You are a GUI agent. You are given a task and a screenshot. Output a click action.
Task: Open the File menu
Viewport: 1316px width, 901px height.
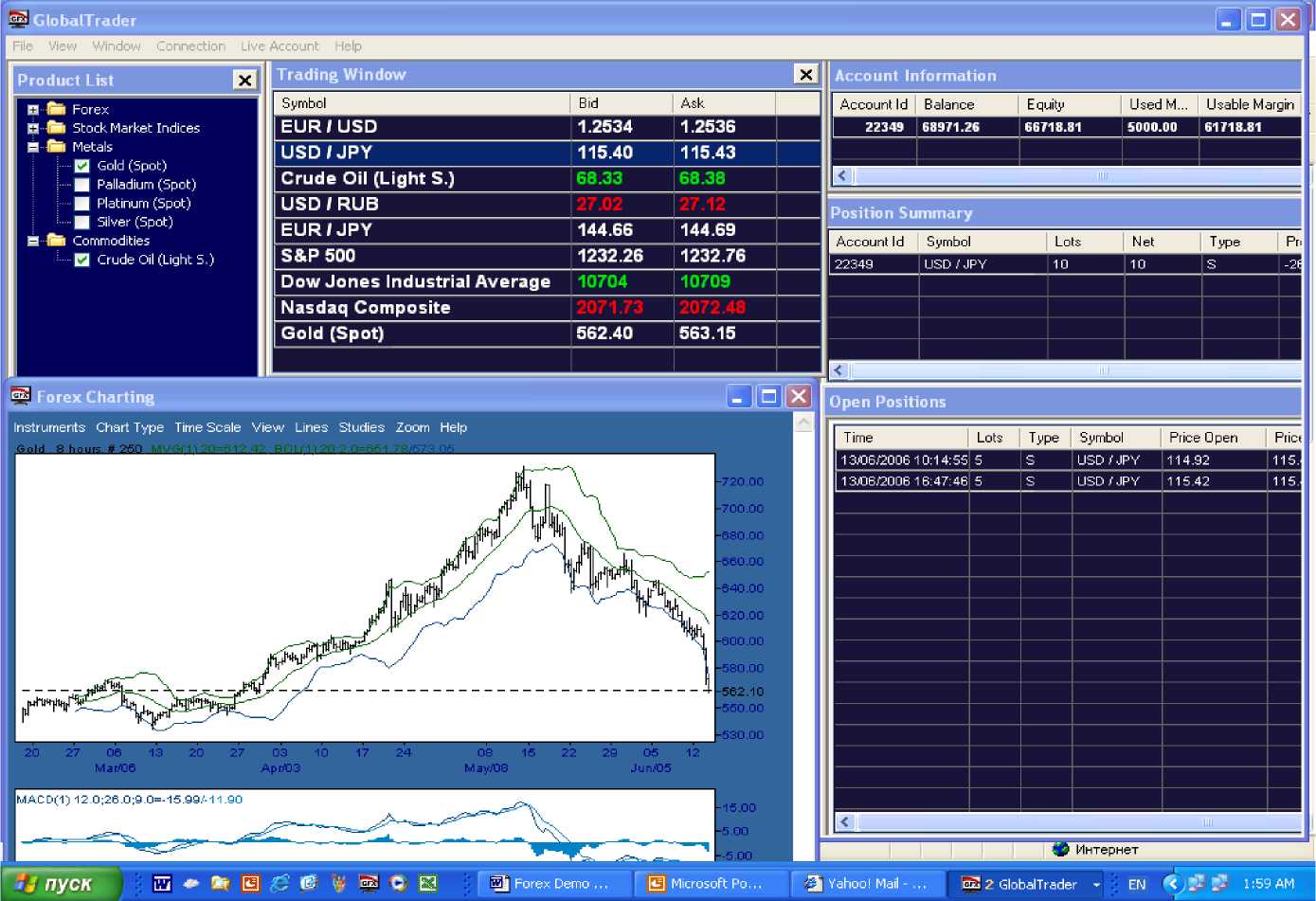pos(23,45)
